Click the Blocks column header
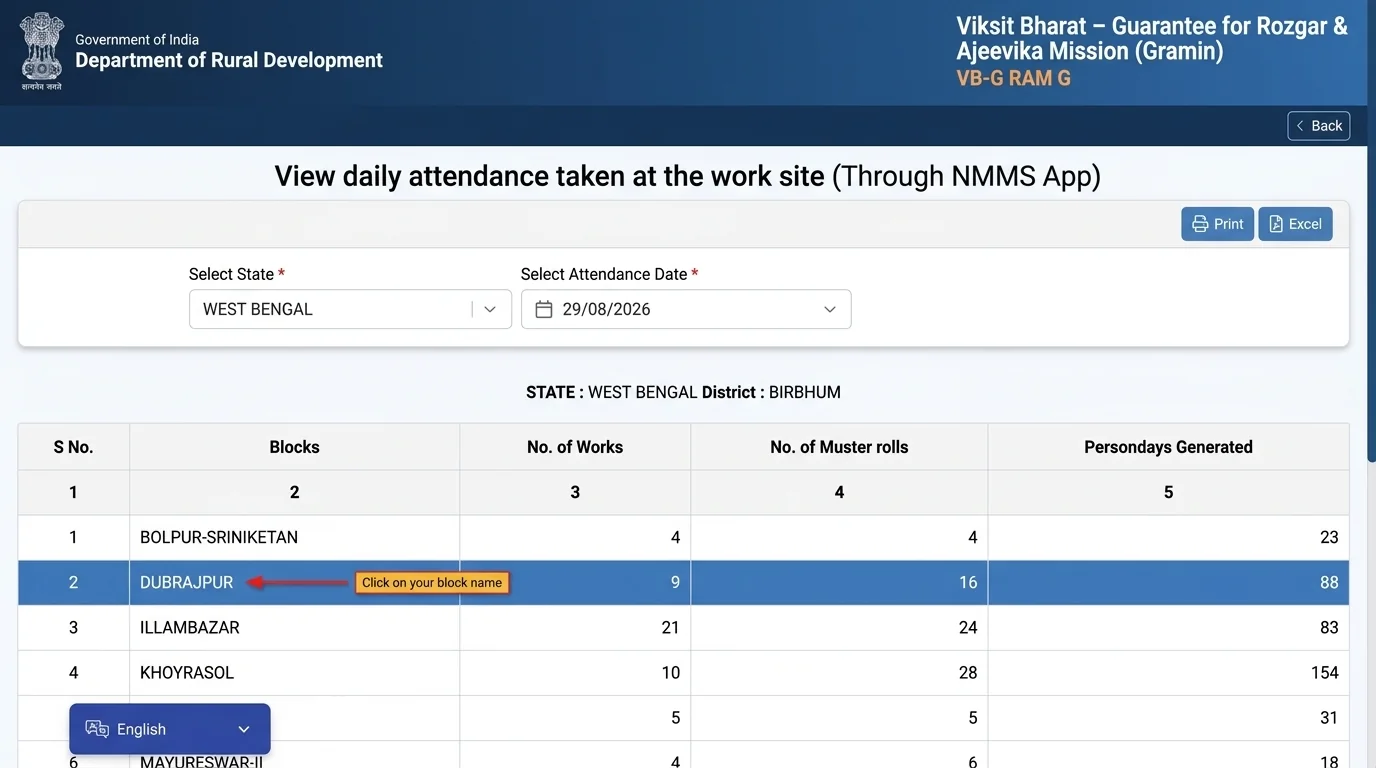 click(x=294, y=447)
